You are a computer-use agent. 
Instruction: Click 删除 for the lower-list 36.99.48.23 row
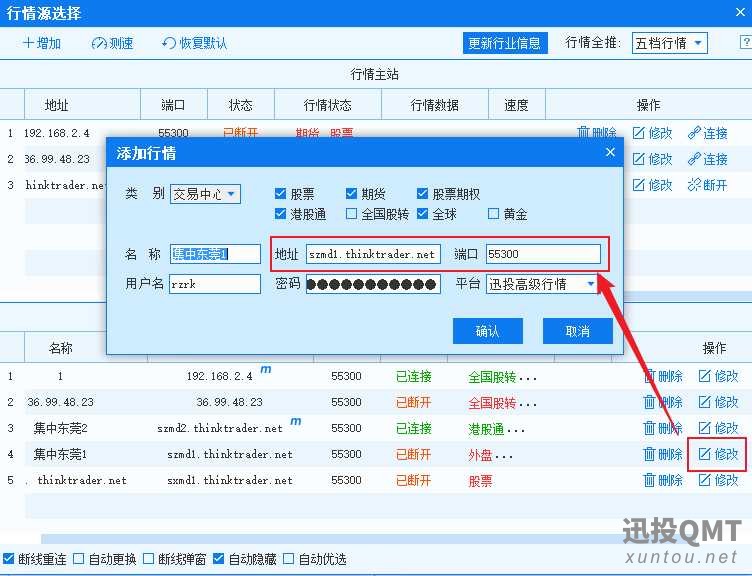(663, 402)
